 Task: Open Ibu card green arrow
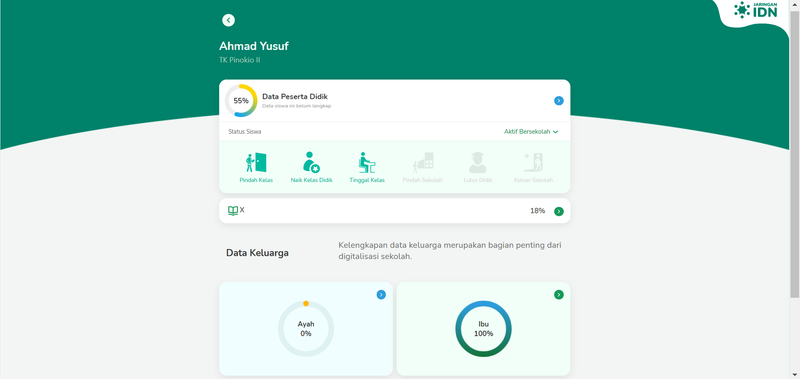tap(559, 294)
